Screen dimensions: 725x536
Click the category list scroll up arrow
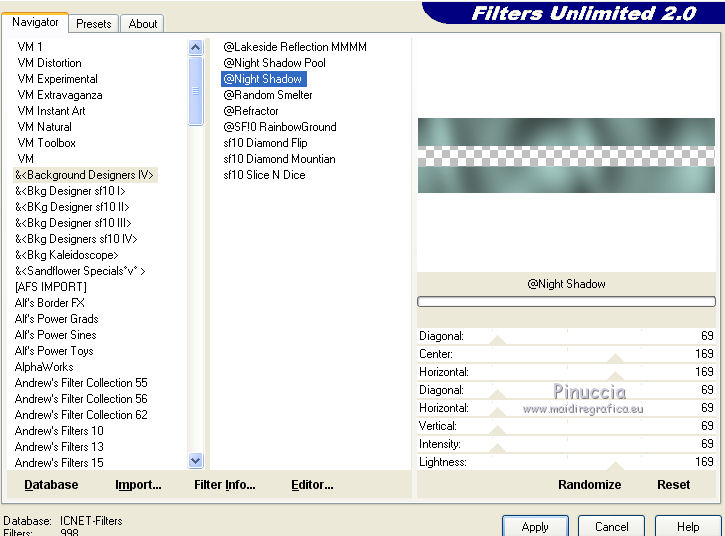pos(196,47)
